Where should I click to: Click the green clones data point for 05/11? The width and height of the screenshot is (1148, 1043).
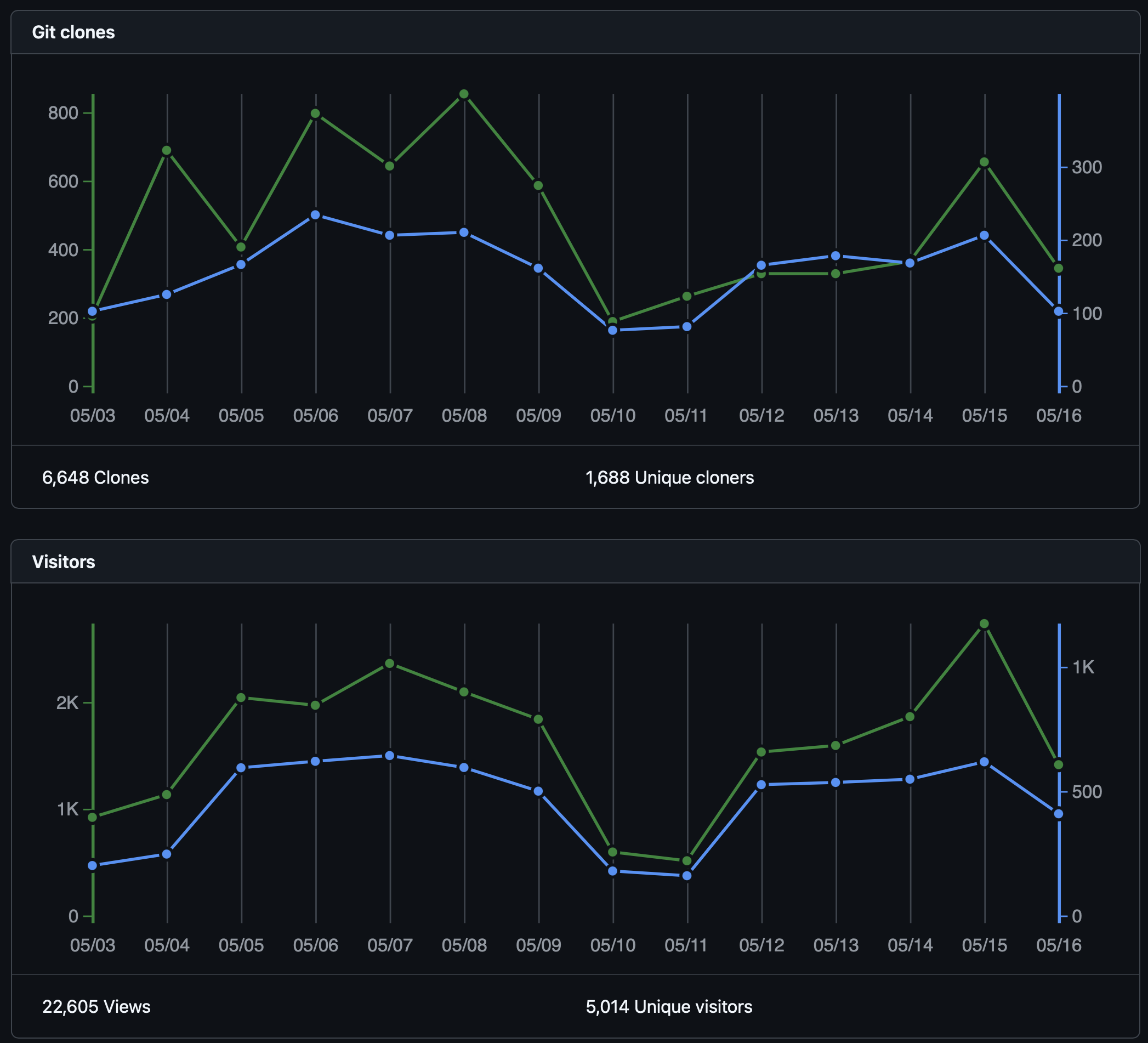point(687,296)
